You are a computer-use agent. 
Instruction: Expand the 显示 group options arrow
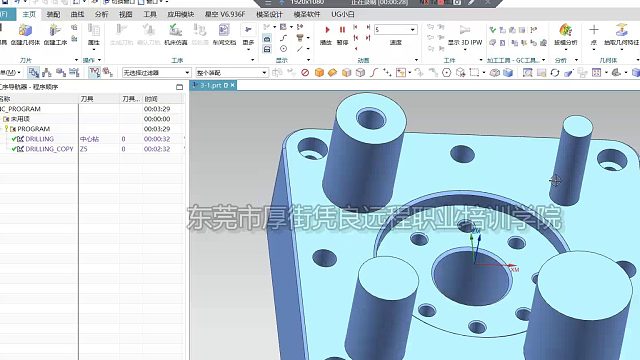pyautogui.click(x=309, y=60)
